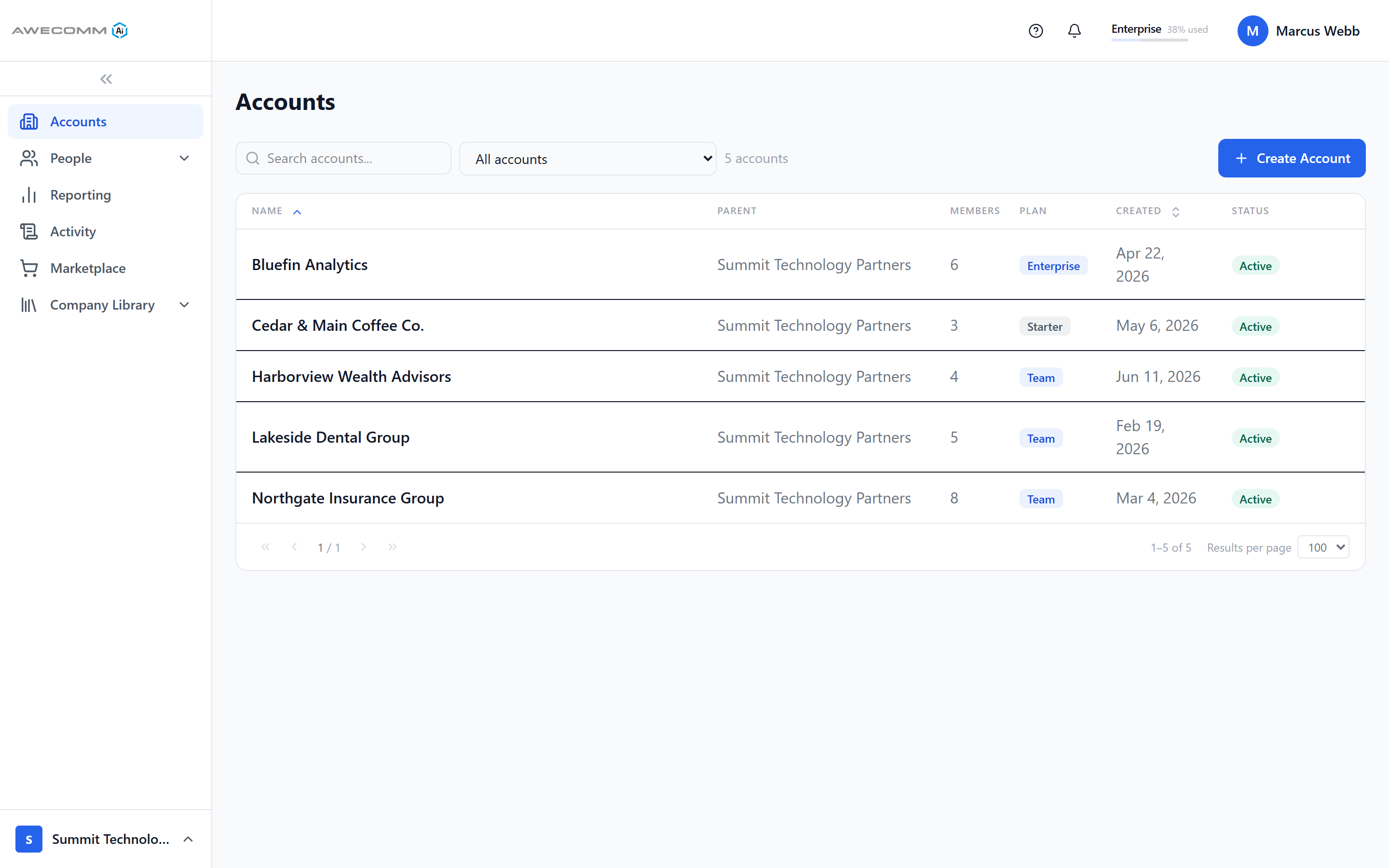Screen dimensions: 1389x868
Task: Open Northgate Insurance Group account
Action: (x=348, y=498)
